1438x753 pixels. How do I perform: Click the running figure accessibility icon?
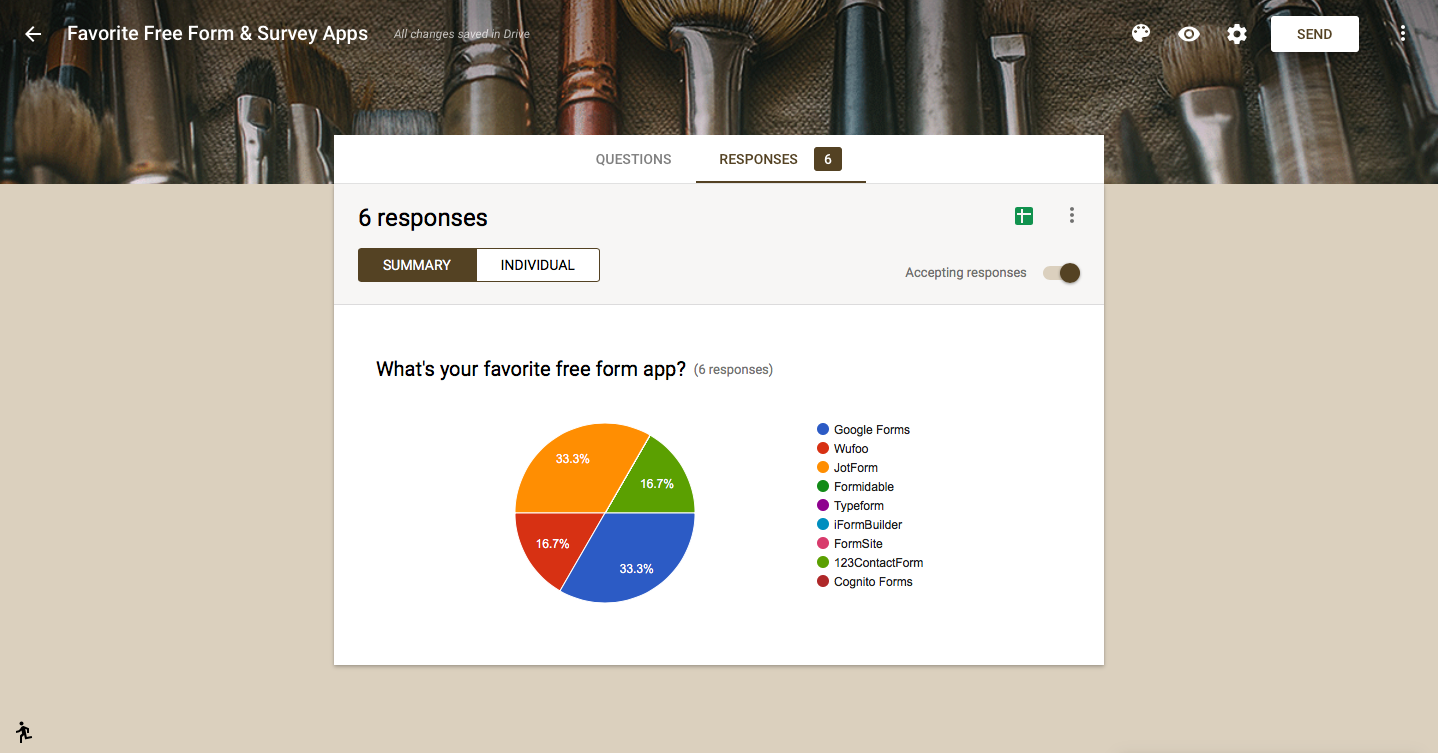24,731
